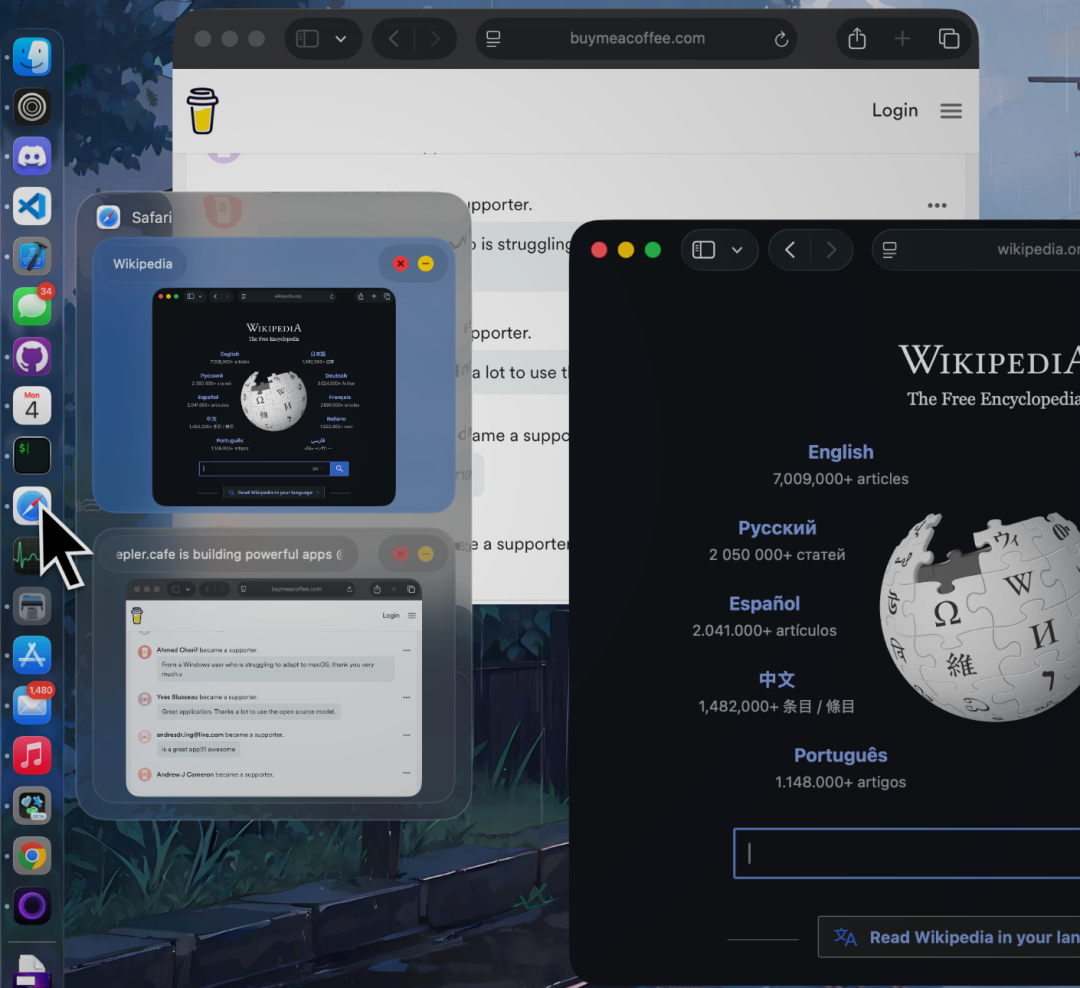The image size is (1080, 988).
Task: Click the Wikipedia search input field
Action: (x=906, y=853)
